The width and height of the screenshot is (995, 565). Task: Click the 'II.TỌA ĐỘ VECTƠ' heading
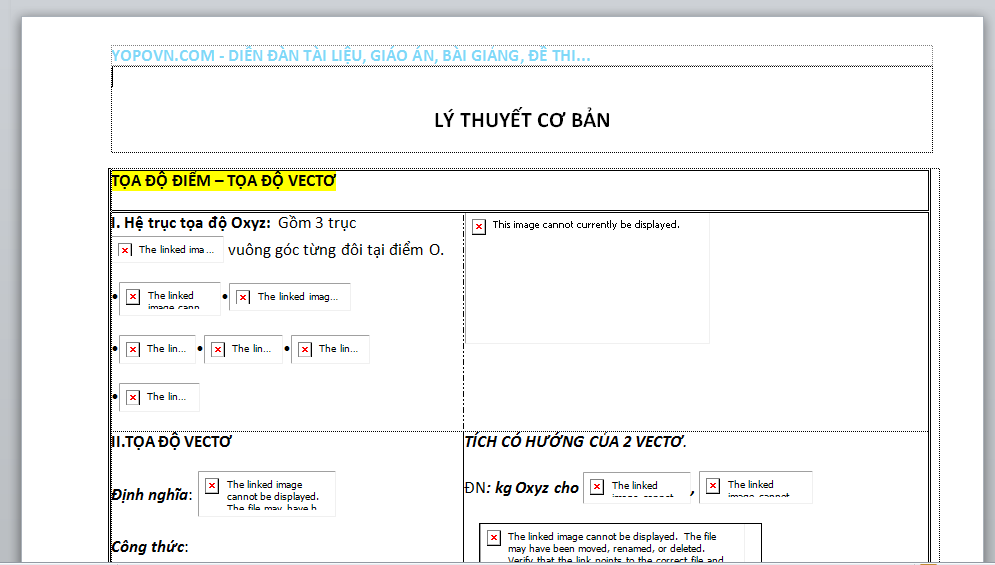(x=172, y=441)
